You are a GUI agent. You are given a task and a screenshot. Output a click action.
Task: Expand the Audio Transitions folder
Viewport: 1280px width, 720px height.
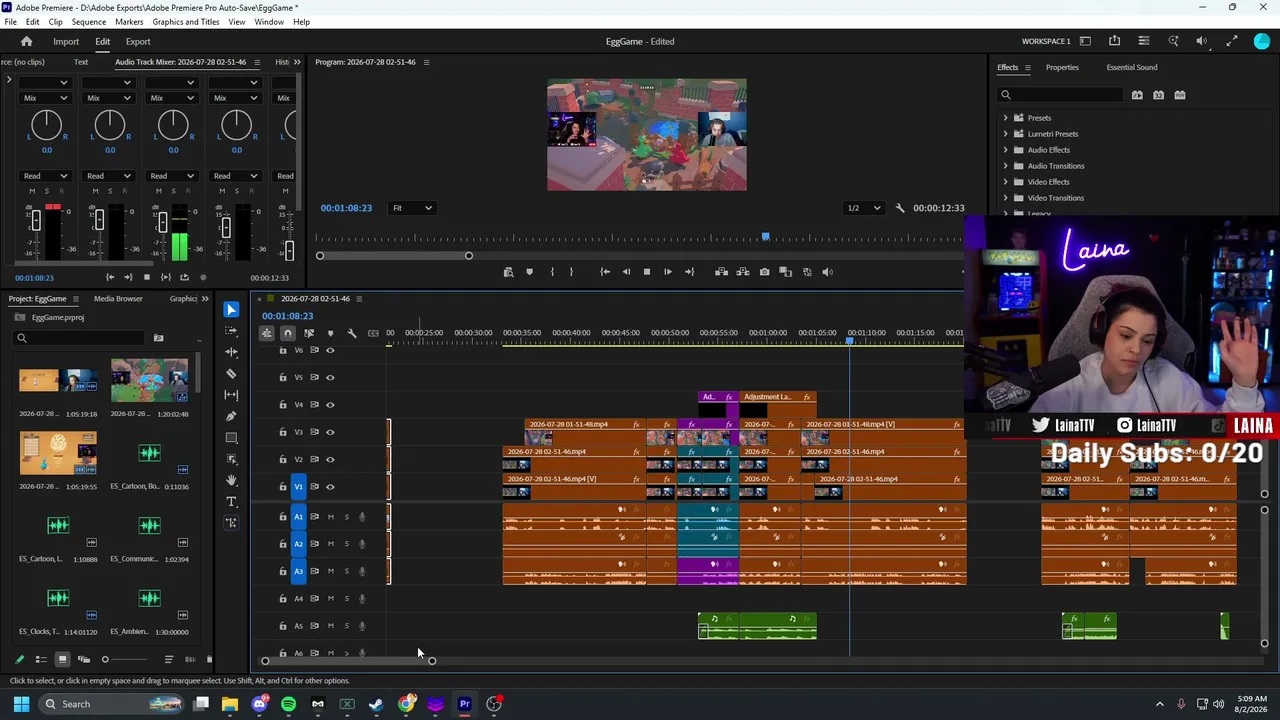[1006, 166]
